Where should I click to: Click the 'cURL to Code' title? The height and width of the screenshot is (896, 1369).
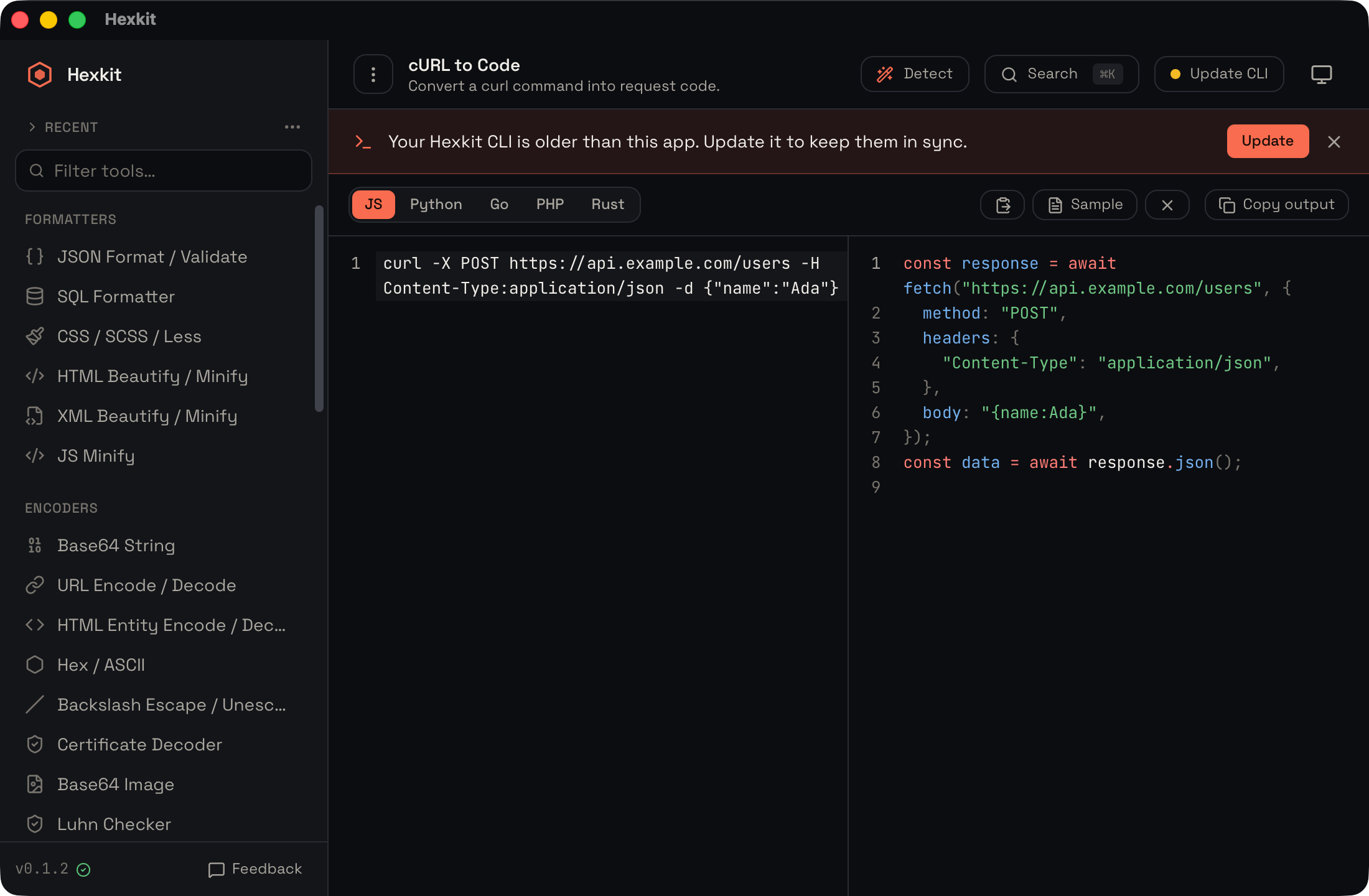(464, 65)
